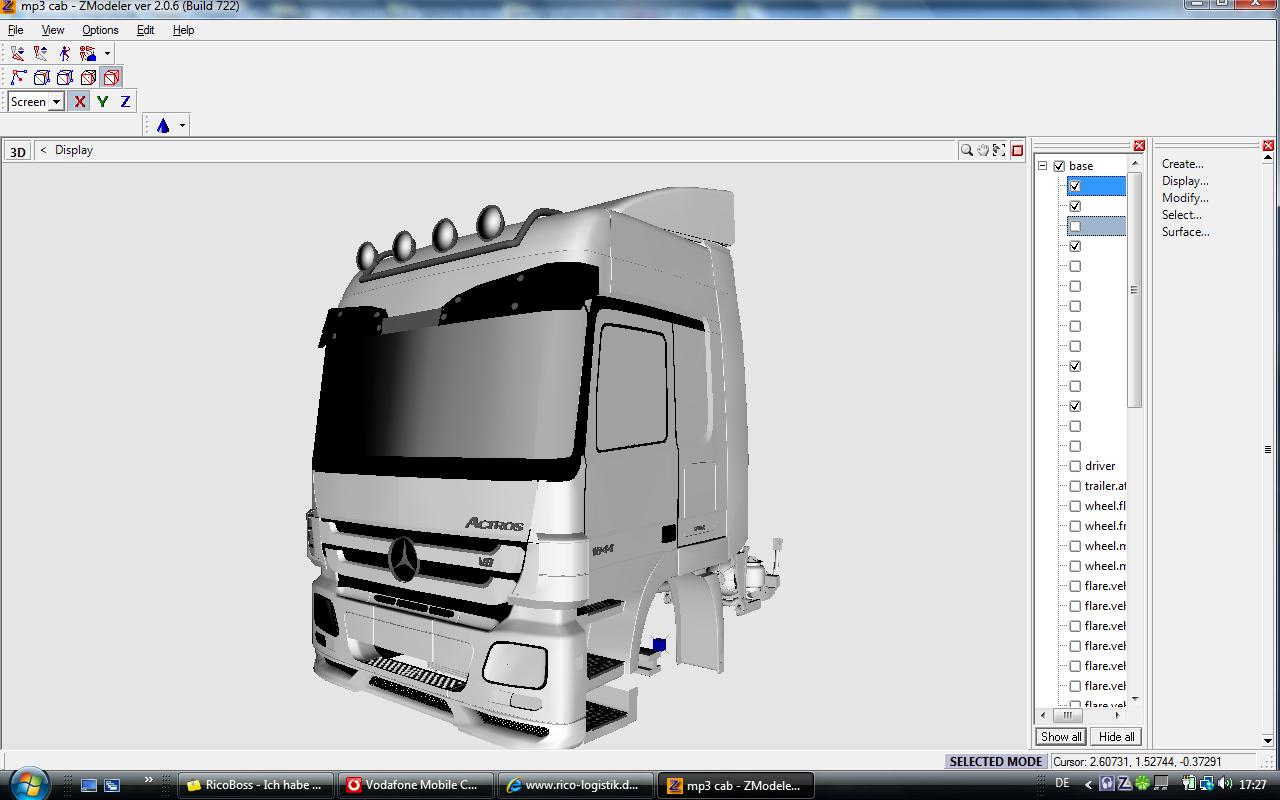Click the 3D viewport type button

(x=17, y=151)
